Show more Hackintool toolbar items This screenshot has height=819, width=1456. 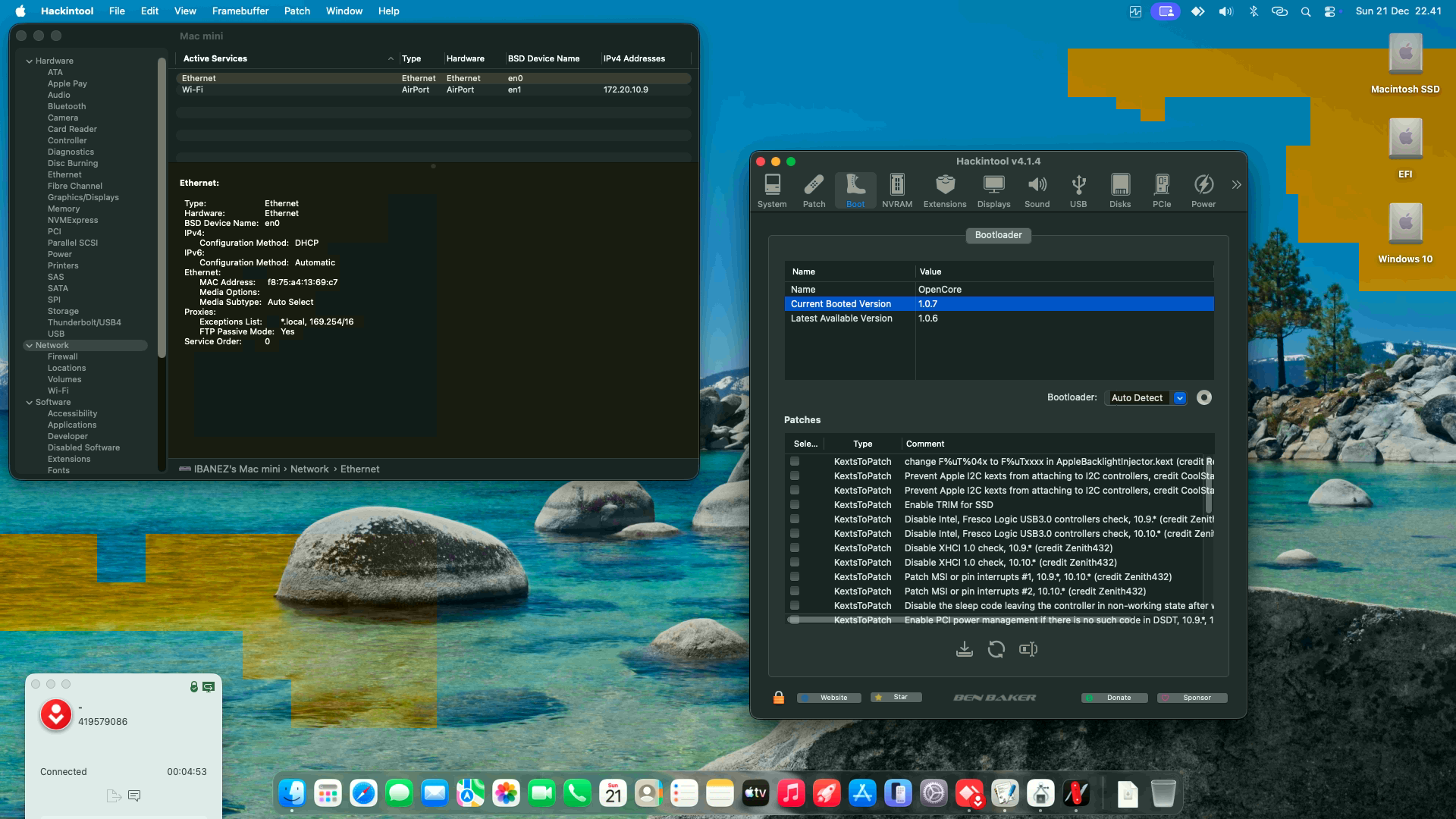[x=1237, y=184]
